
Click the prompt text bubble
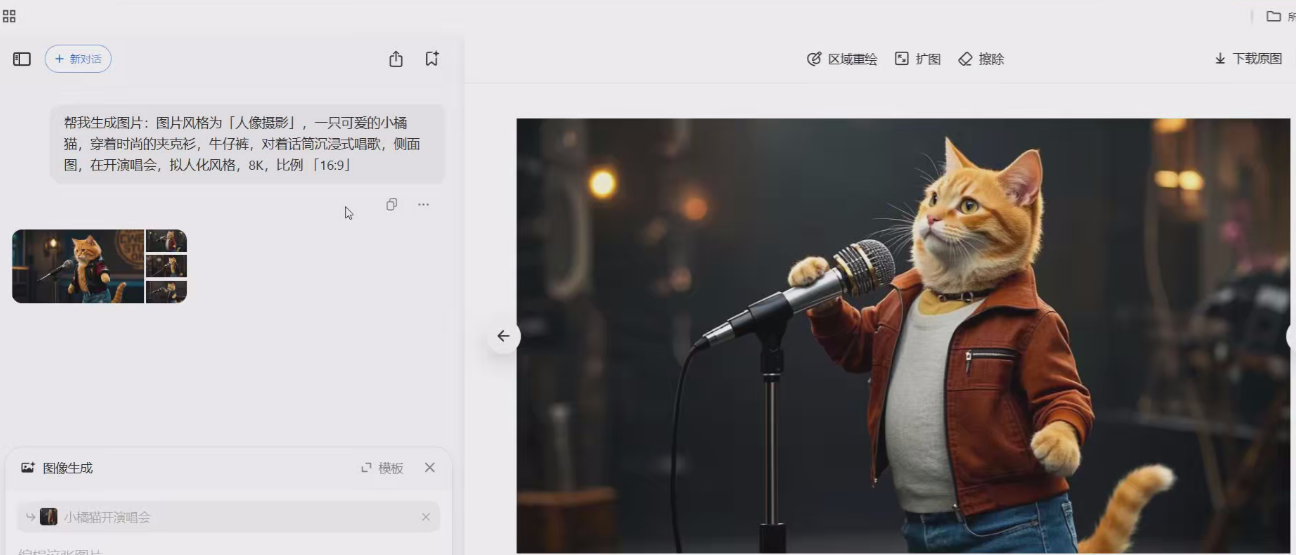click(247, 144)
